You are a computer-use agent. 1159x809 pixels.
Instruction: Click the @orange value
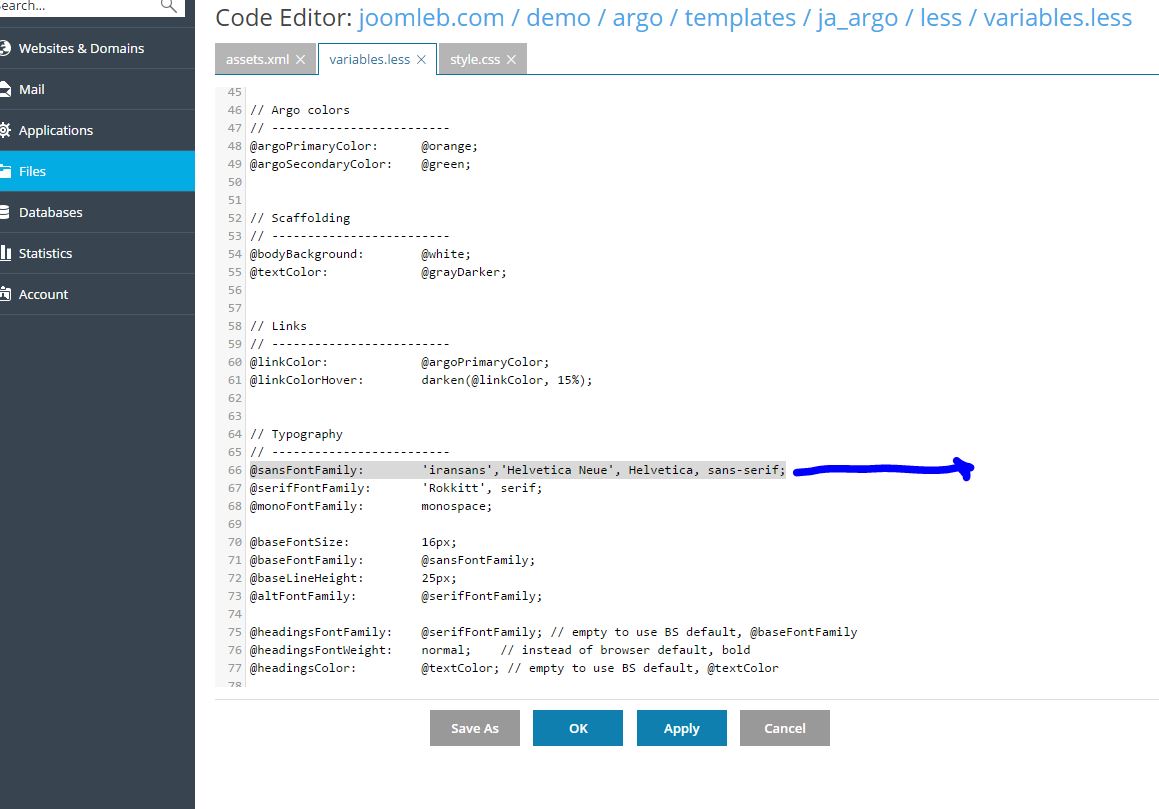tap(449, 146)
